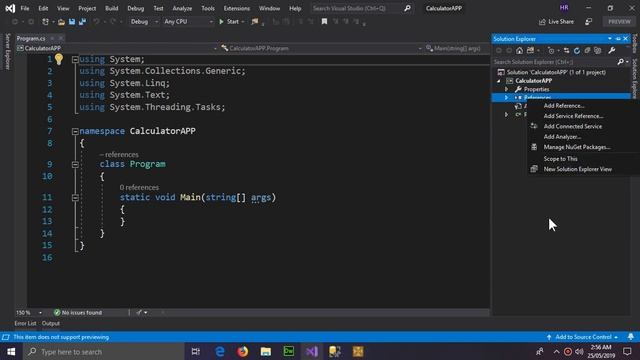Click the Windows taskbar search box
Viewport: 640px width, 360px height.
104,351
